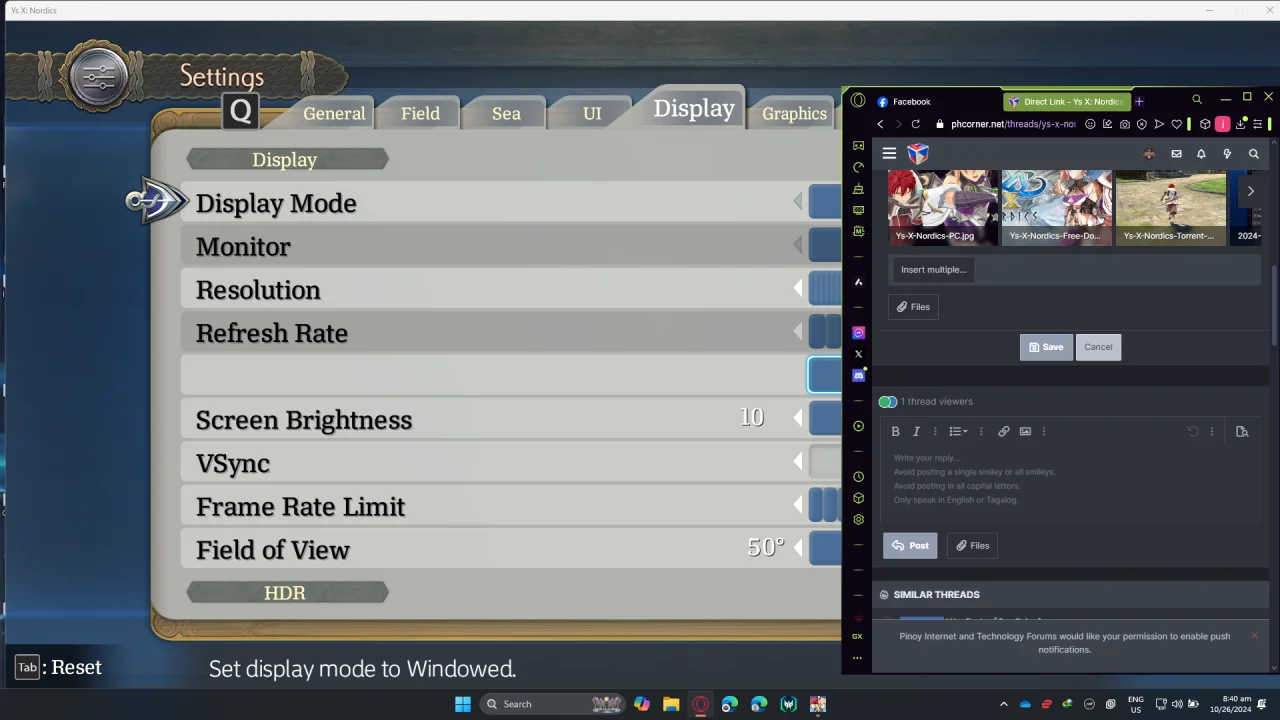Click the left arrow for Monitor

798,246
